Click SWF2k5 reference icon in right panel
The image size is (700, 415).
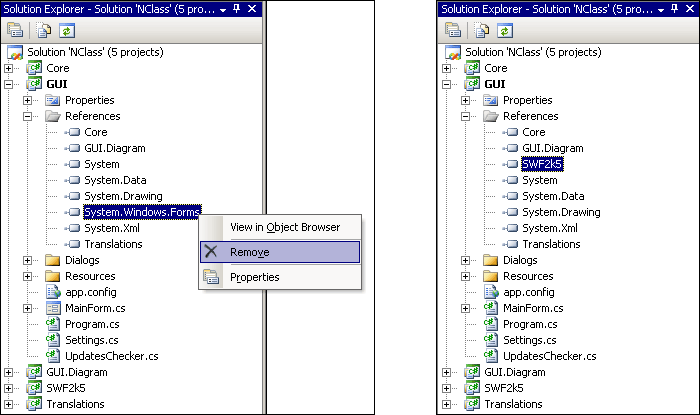[510, 164]
